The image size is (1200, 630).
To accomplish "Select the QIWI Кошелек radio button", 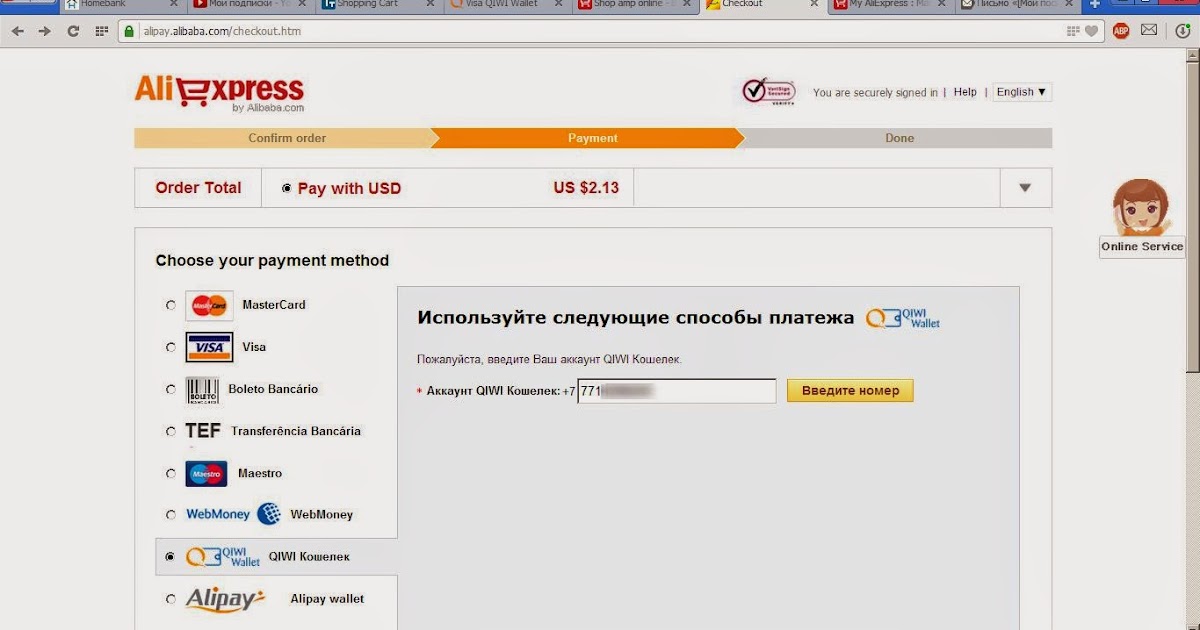I will tap(171, 557).
